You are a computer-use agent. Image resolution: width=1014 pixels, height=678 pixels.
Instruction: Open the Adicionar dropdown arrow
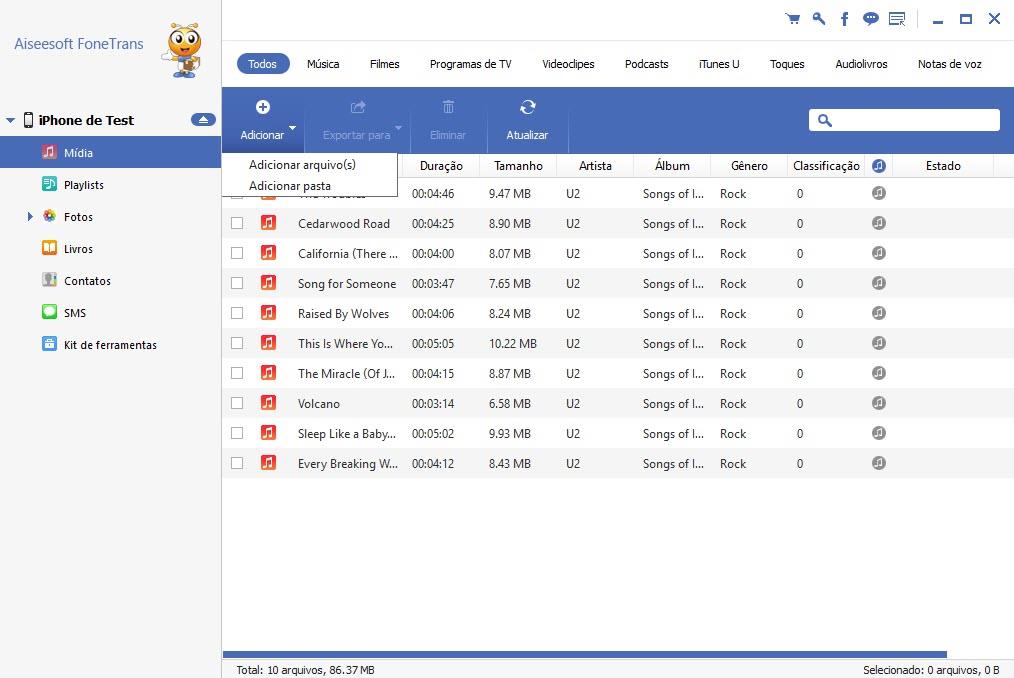tap(292, 127)
